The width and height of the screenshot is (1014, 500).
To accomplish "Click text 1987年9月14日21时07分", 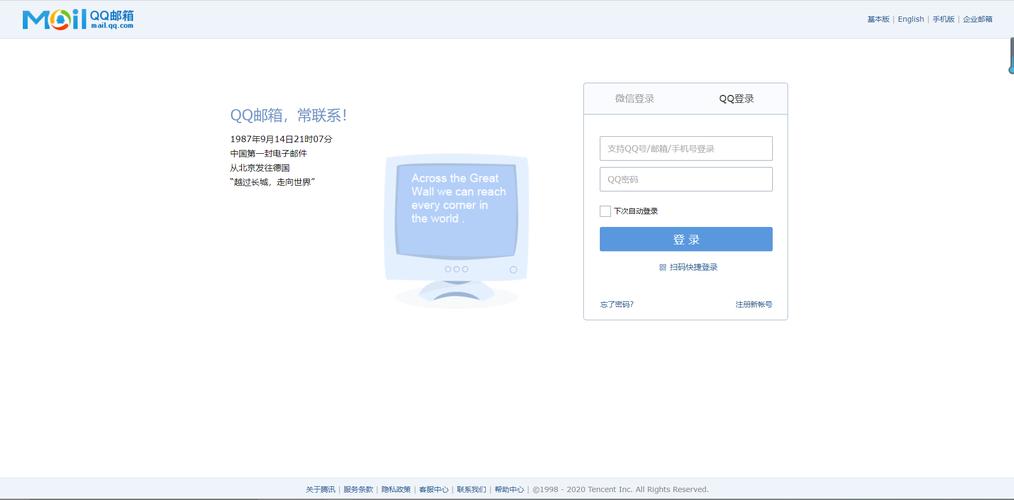I will pyautogui.click(x=281, y=139).
